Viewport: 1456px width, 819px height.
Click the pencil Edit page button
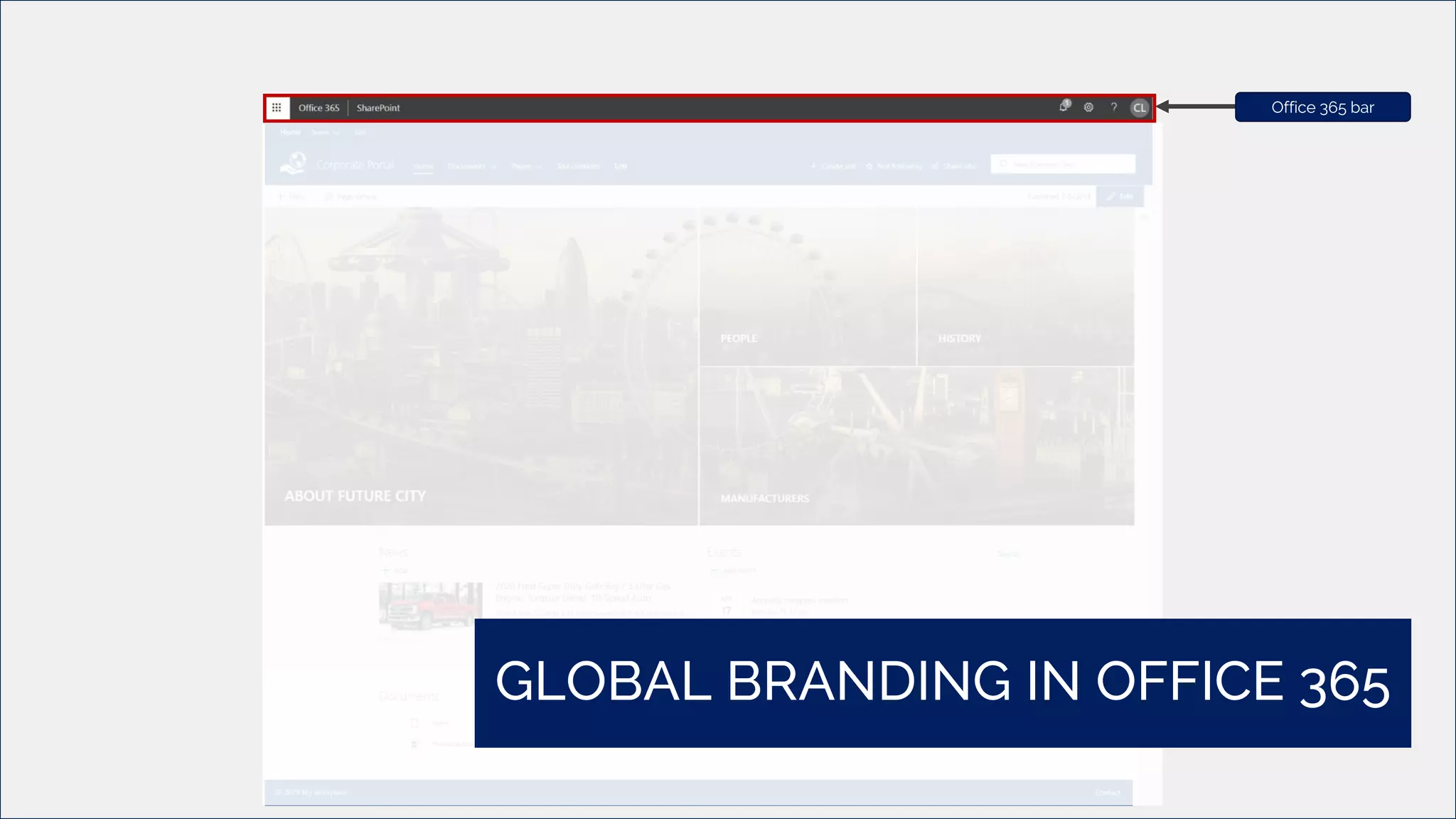pos(1120,196)
